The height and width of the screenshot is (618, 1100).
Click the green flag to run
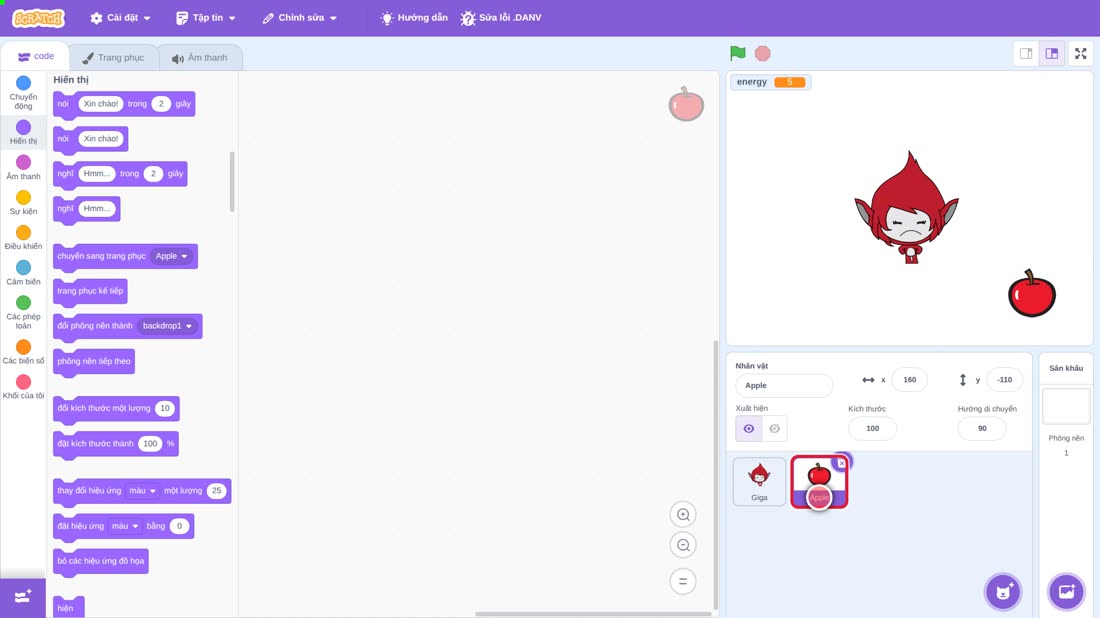point(737,53)
